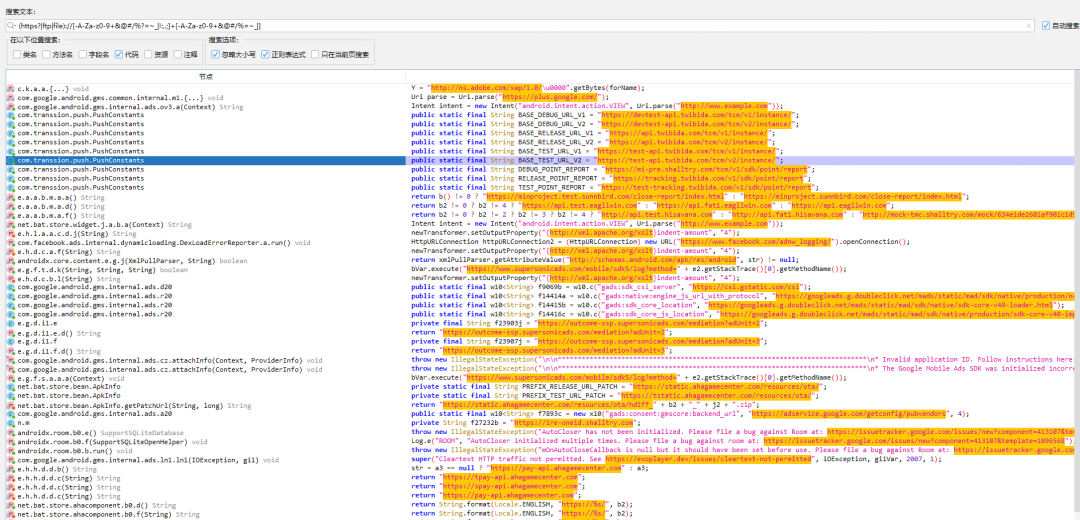Click icon of androidx.core.content.e.g.j row
1080x520 pixels.
point(10,260)
